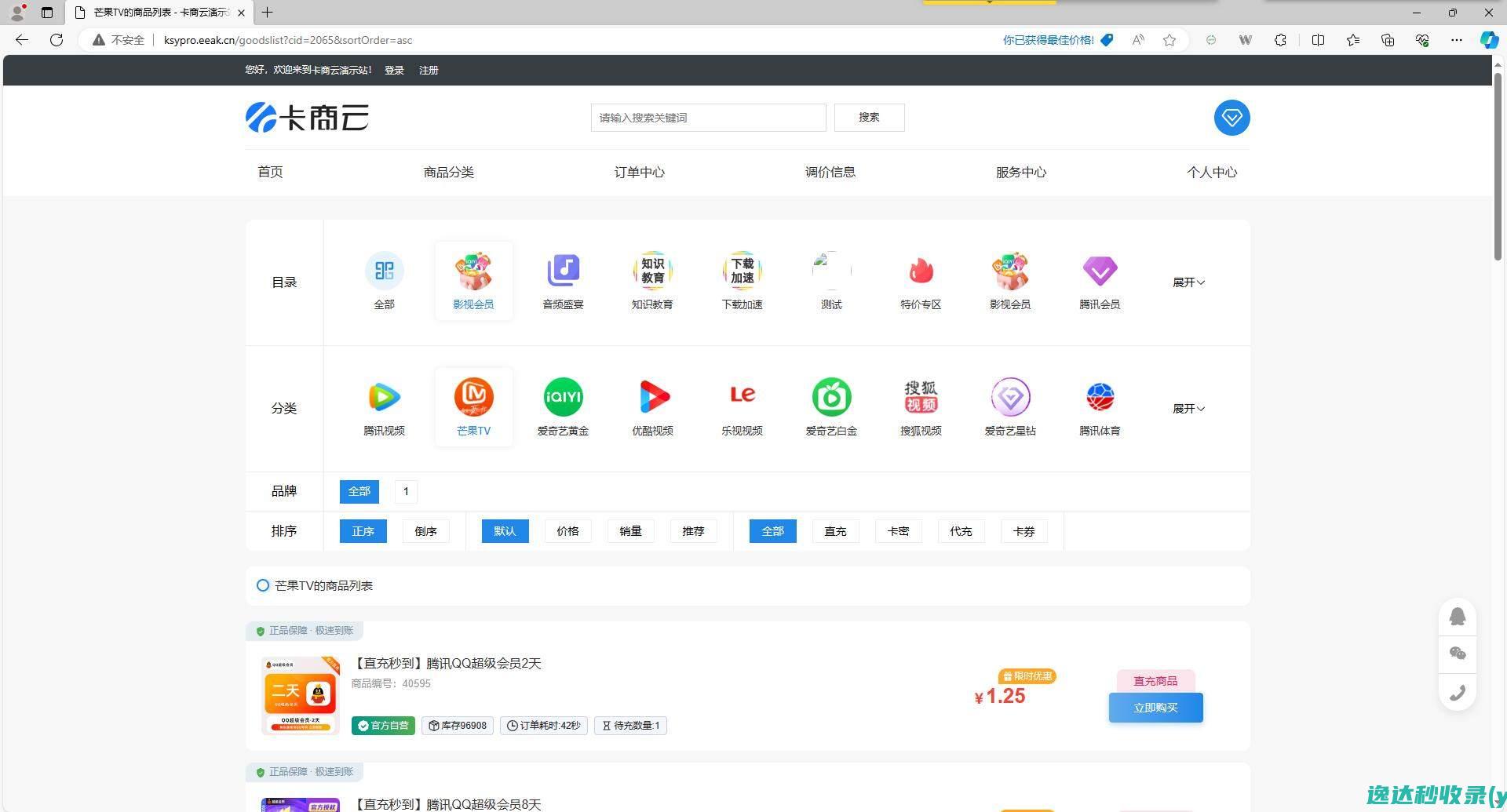
Task: Open the 音频盛宴 catalog icon
Action: click(563, 271)
